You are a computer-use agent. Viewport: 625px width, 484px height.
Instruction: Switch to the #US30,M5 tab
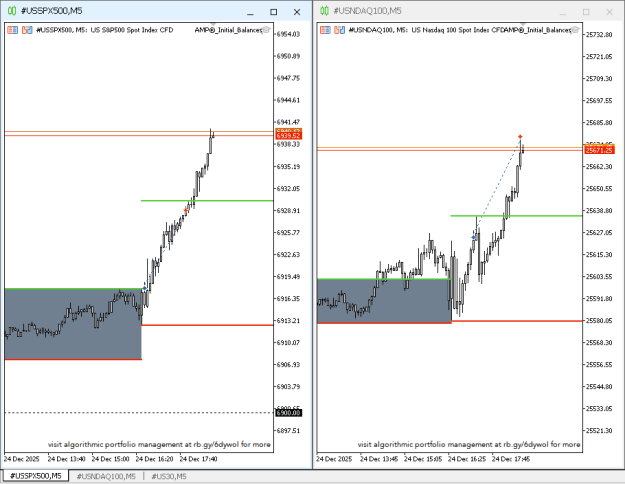tap(169, 476)
